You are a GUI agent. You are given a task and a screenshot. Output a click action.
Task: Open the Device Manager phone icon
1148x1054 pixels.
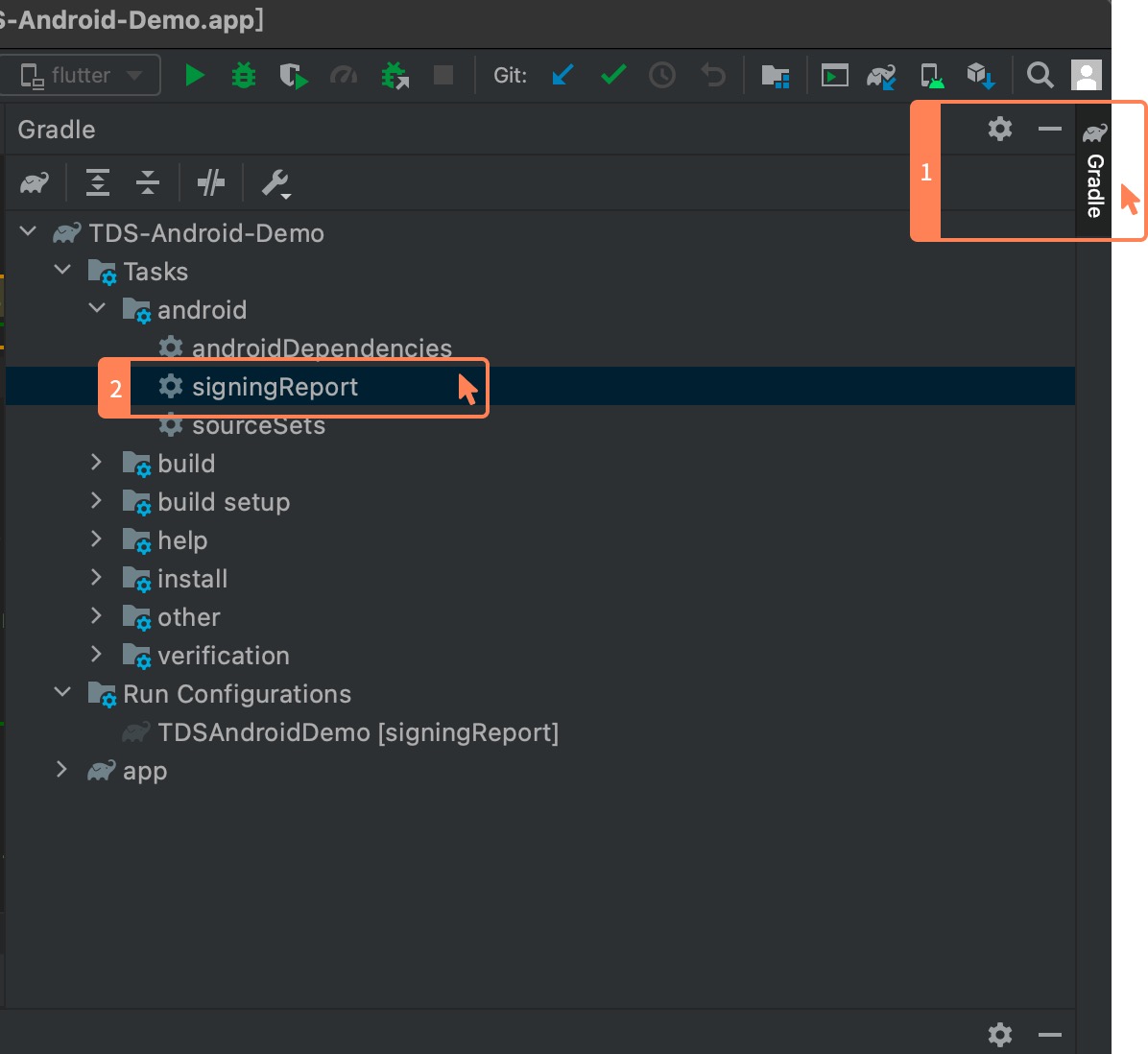(931, 75)
